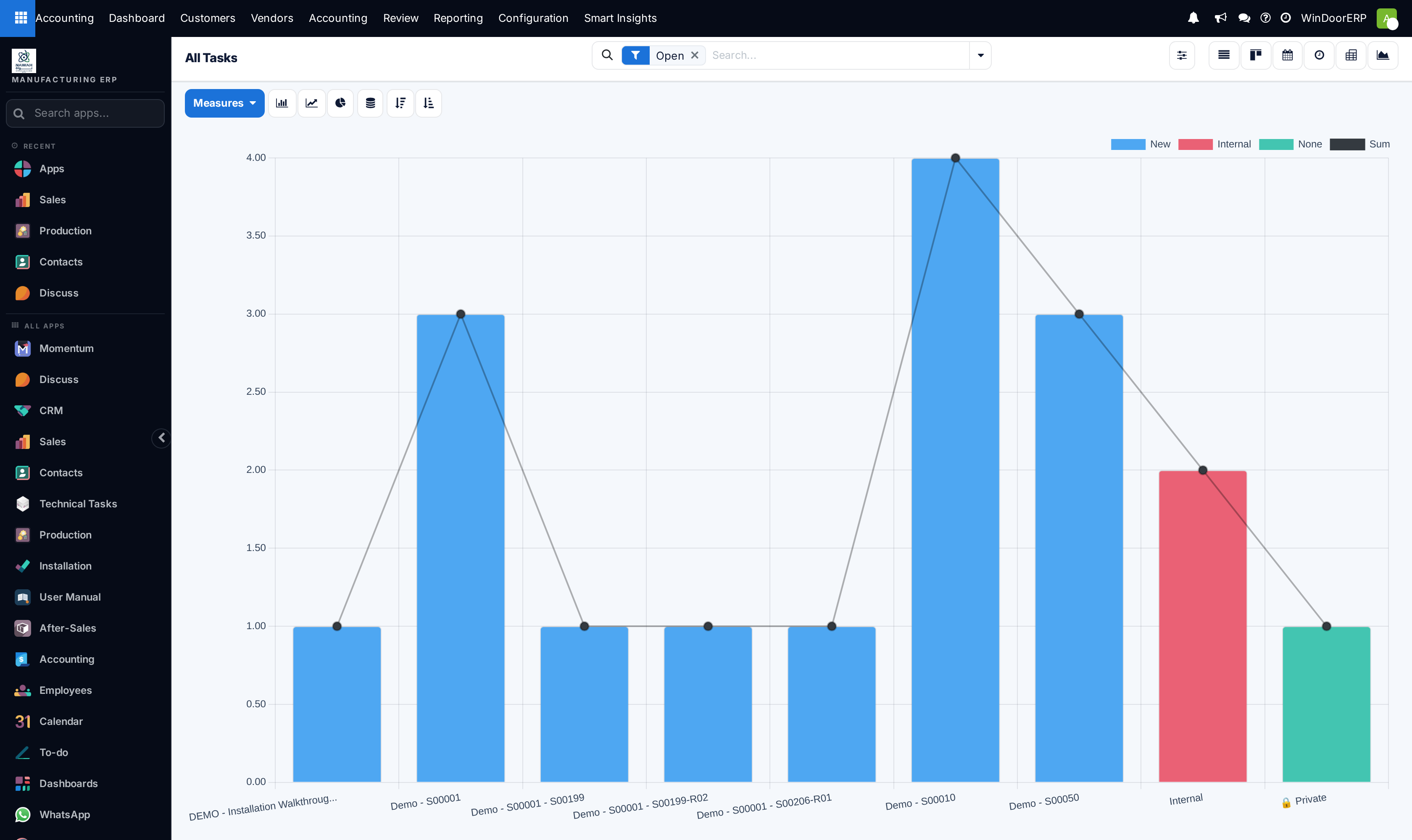1412x840 pixels.
Task: Switch to graph view
Action: coord(1383,55)
